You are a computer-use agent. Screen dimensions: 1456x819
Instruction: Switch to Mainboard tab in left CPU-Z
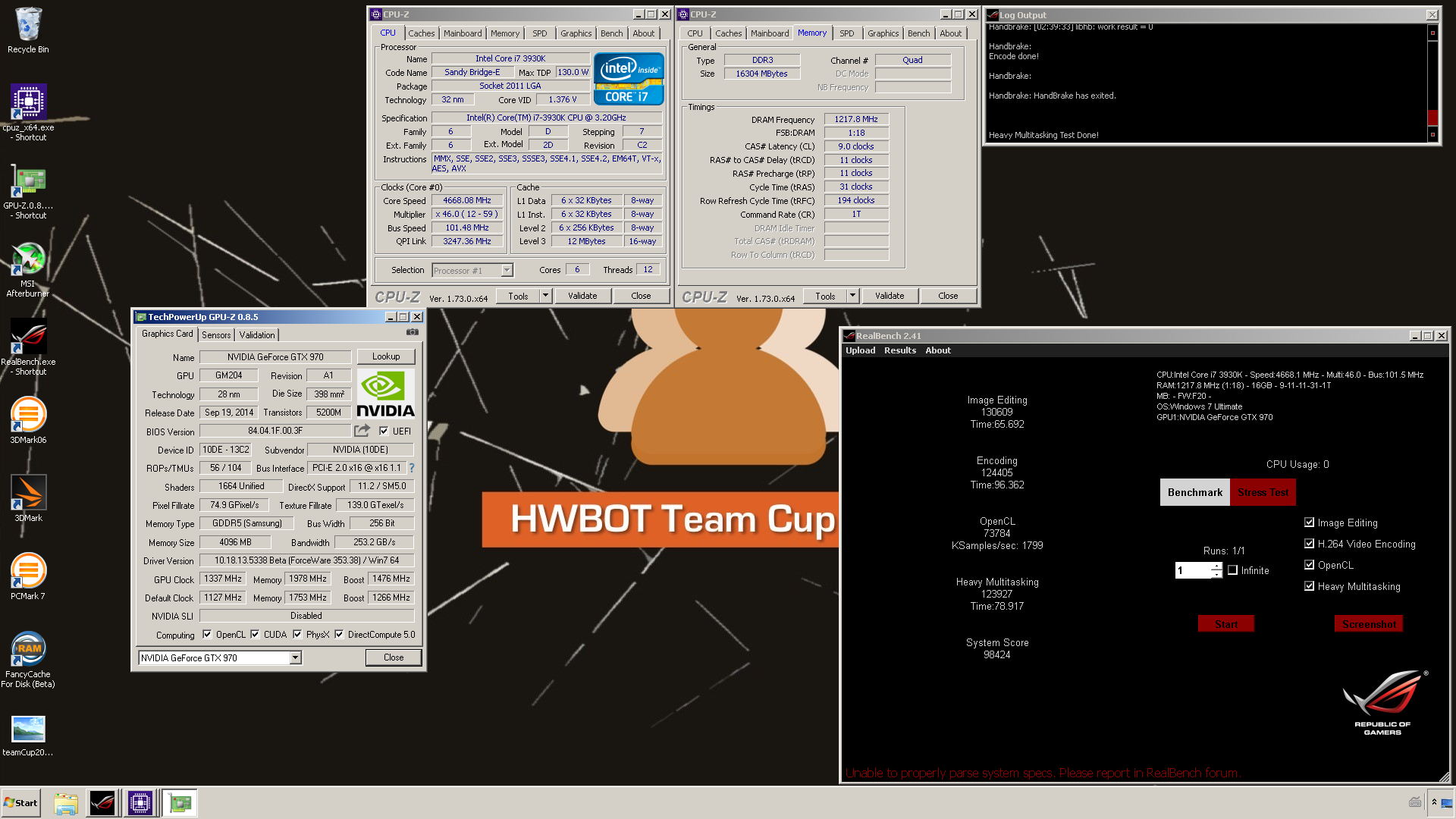(x=463, y=33)
